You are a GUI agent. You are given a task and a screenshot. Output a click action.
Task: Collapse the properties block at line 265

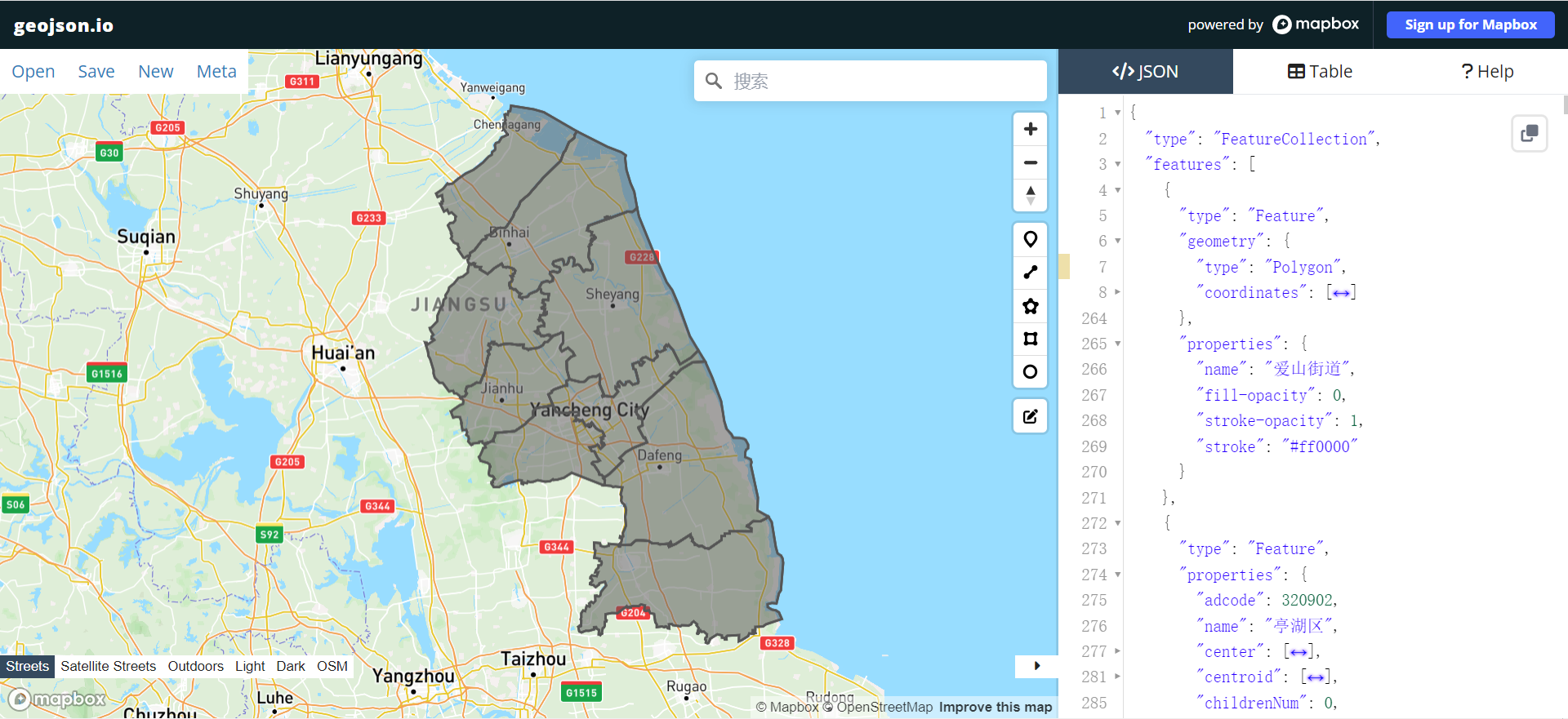click(1117, 344)
